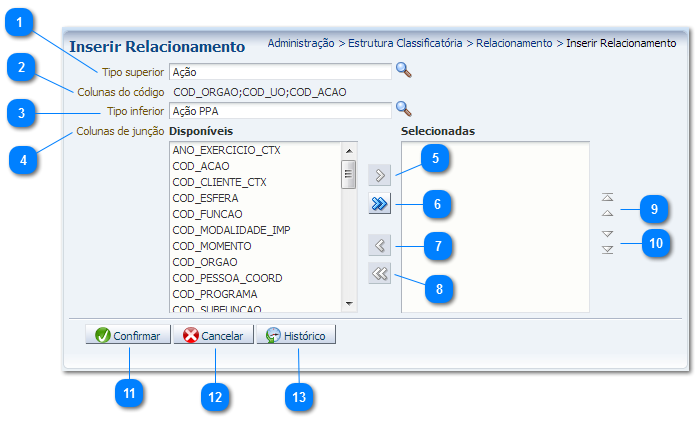Select COD_PROGRAMA in Disponíveis list

[x=214, y=294]
